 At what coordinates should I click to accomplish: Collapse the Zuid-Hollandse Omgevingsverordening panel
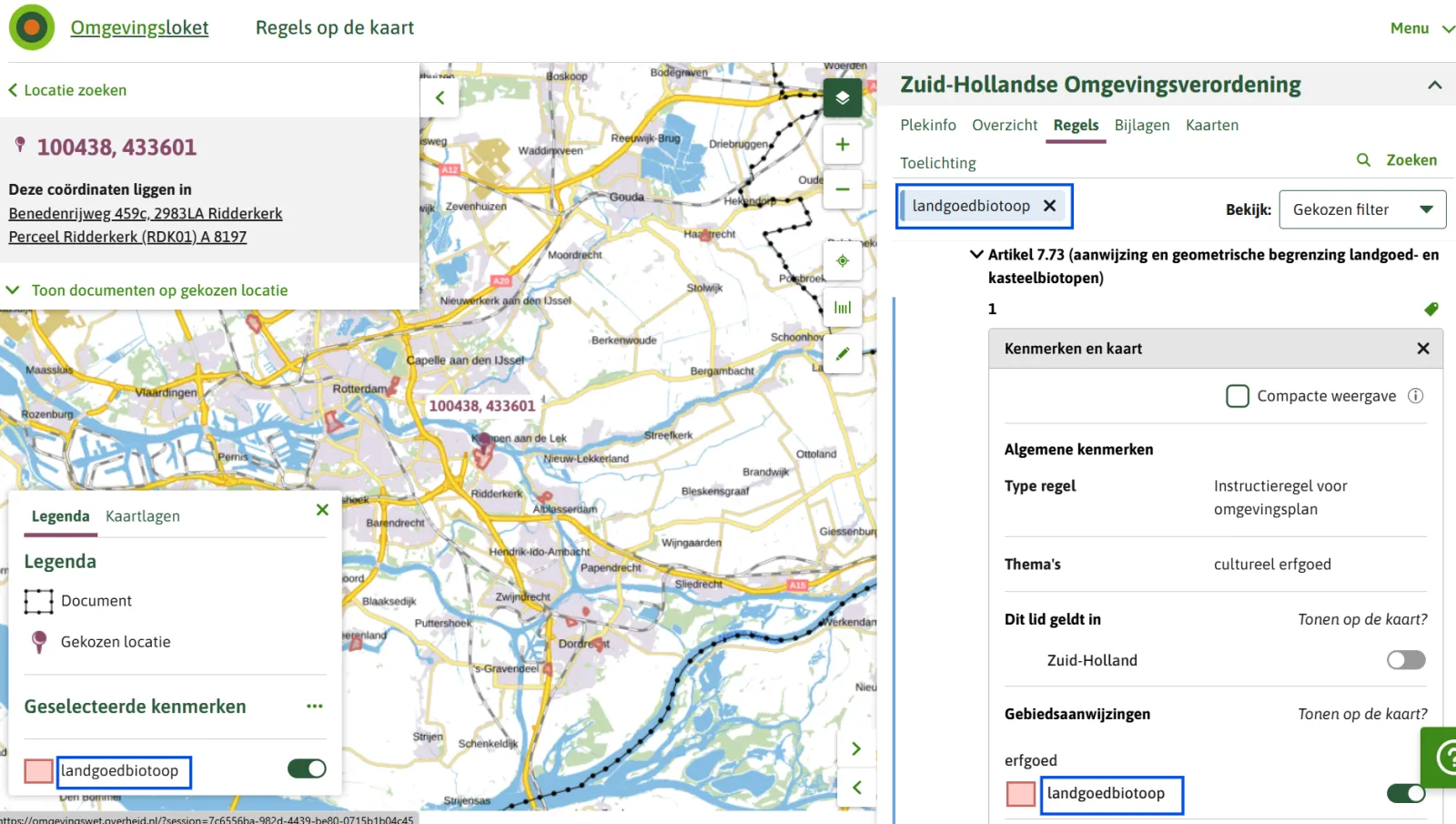[1434, 85]
